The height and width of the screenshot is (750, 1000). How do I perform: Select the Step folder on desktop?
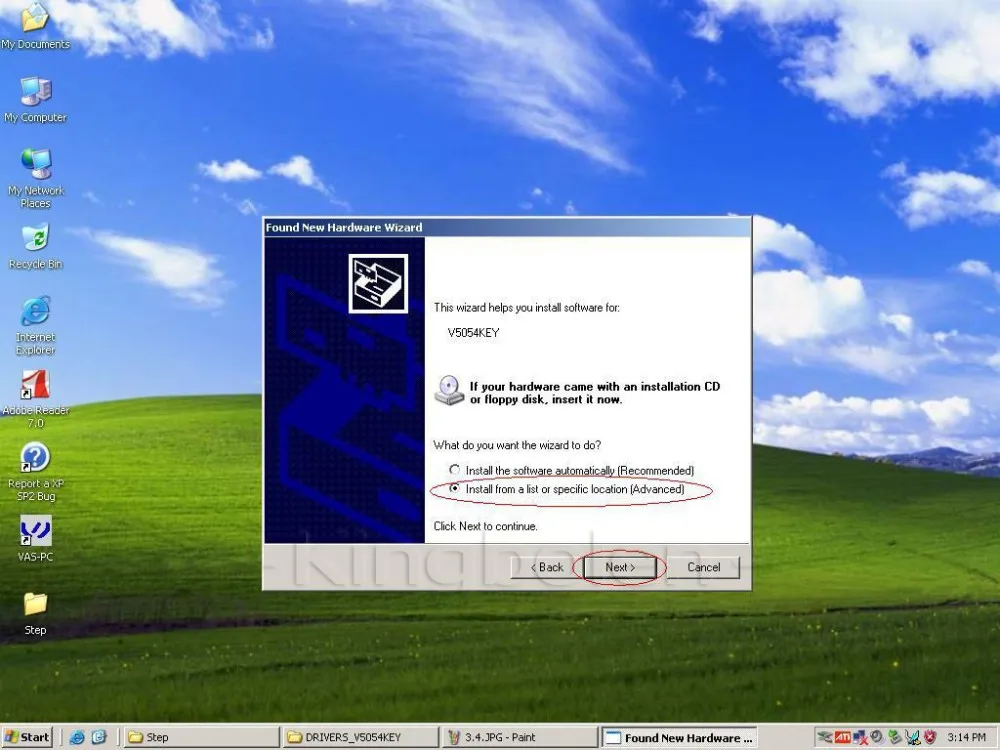[x=35, y=614]
